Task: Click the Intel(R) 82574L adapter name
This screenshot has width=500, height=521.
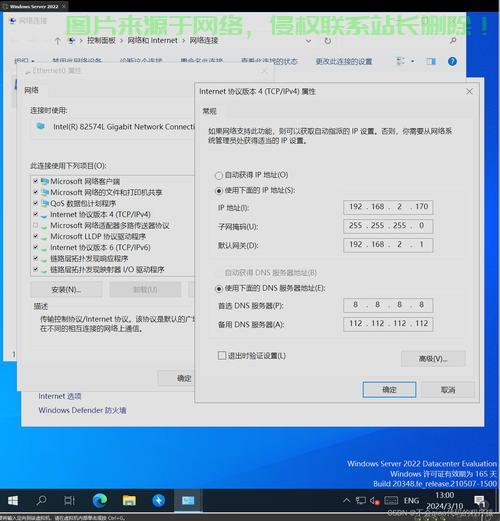Action: click(x=124, y=127)
